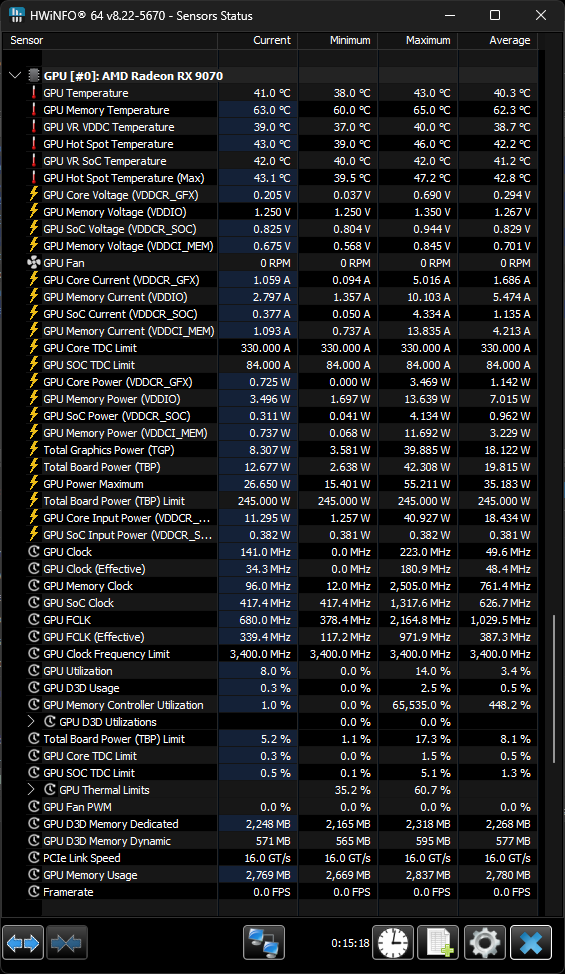
Task: Click the clock icon for GPU Fan PWM
Action: (34, 807)
